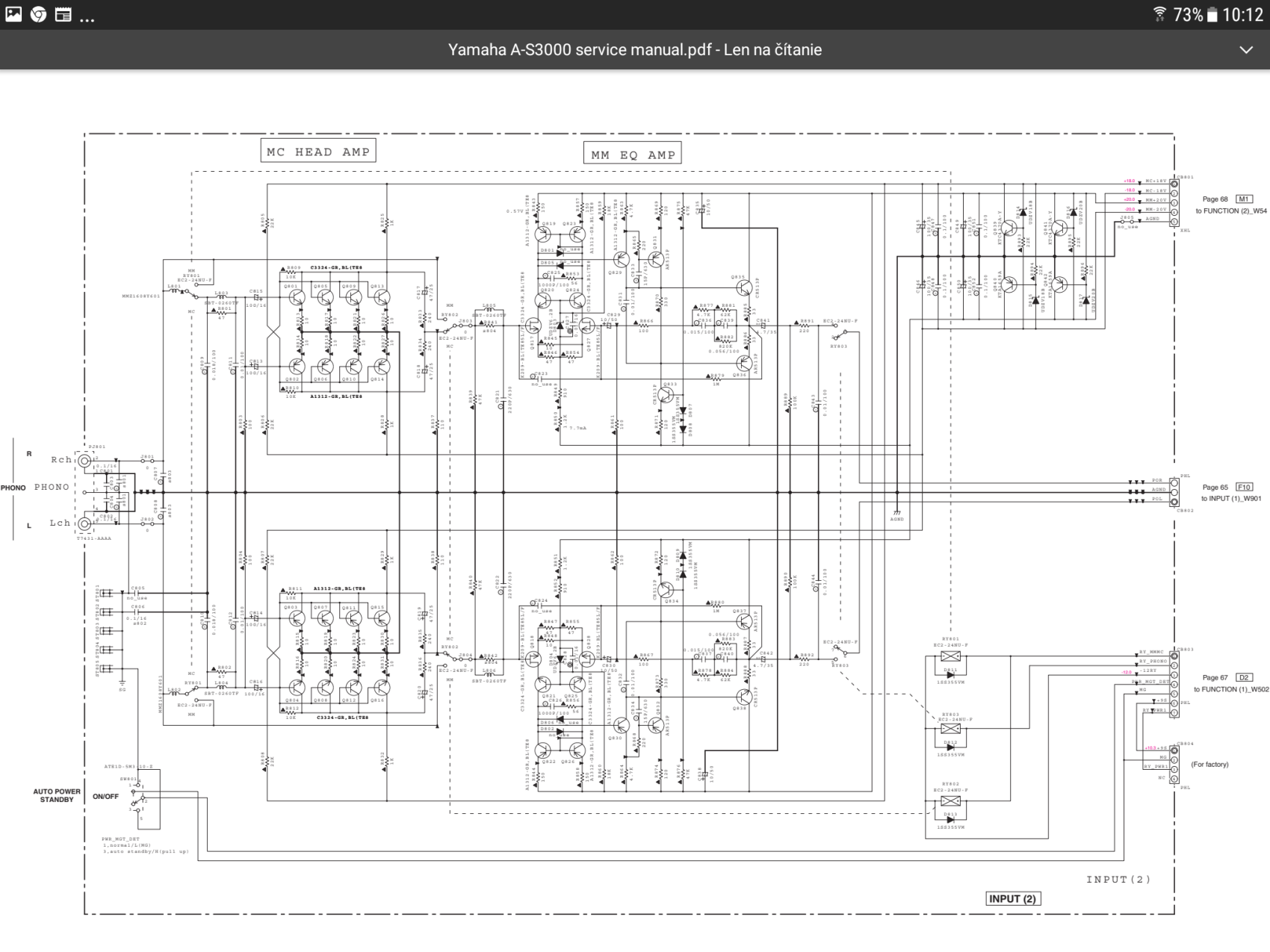Tap the news feed notification icon
The height and width of the screenshot is (952, 1270).
pos(63,14)
